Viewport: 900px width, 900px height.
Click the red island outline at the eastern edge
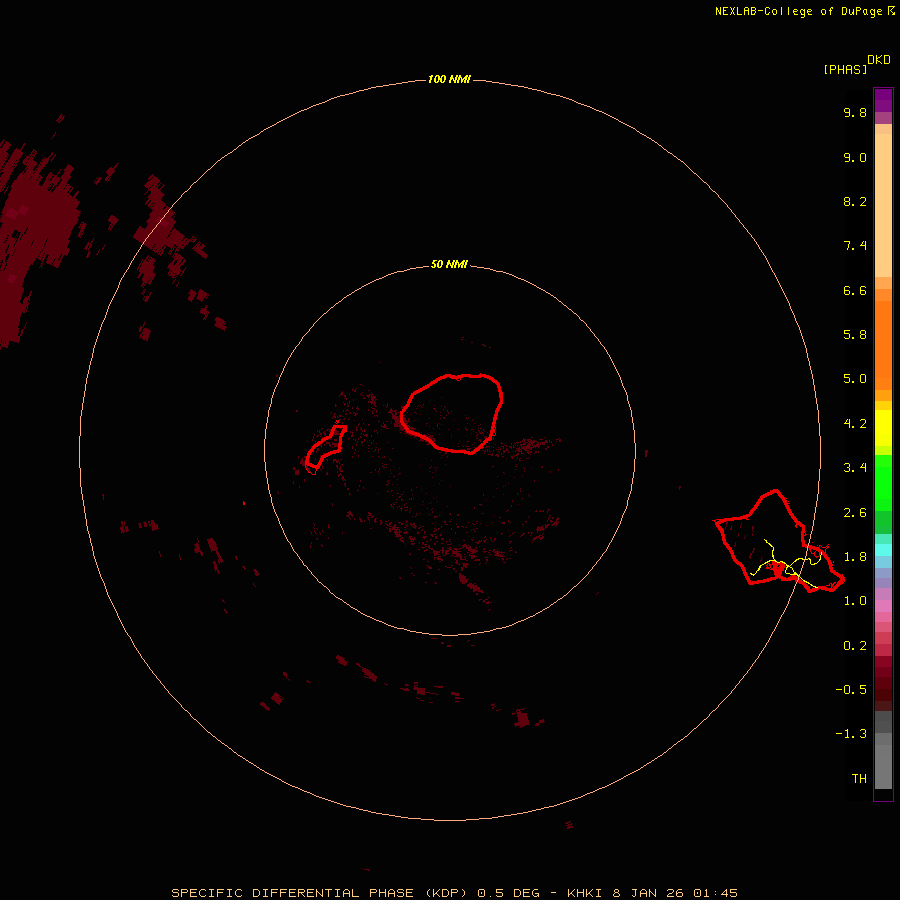(x=779, y=541)
